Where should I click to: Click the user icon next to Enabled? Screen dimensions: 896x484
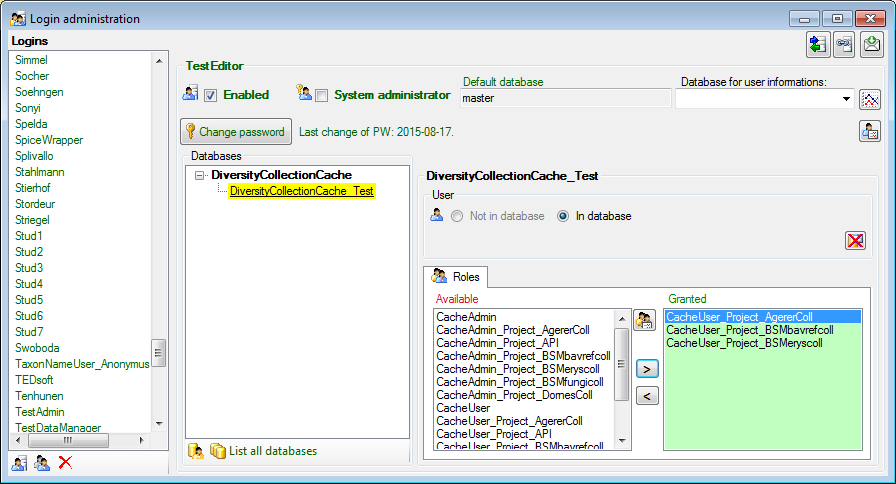coord(190,93)
